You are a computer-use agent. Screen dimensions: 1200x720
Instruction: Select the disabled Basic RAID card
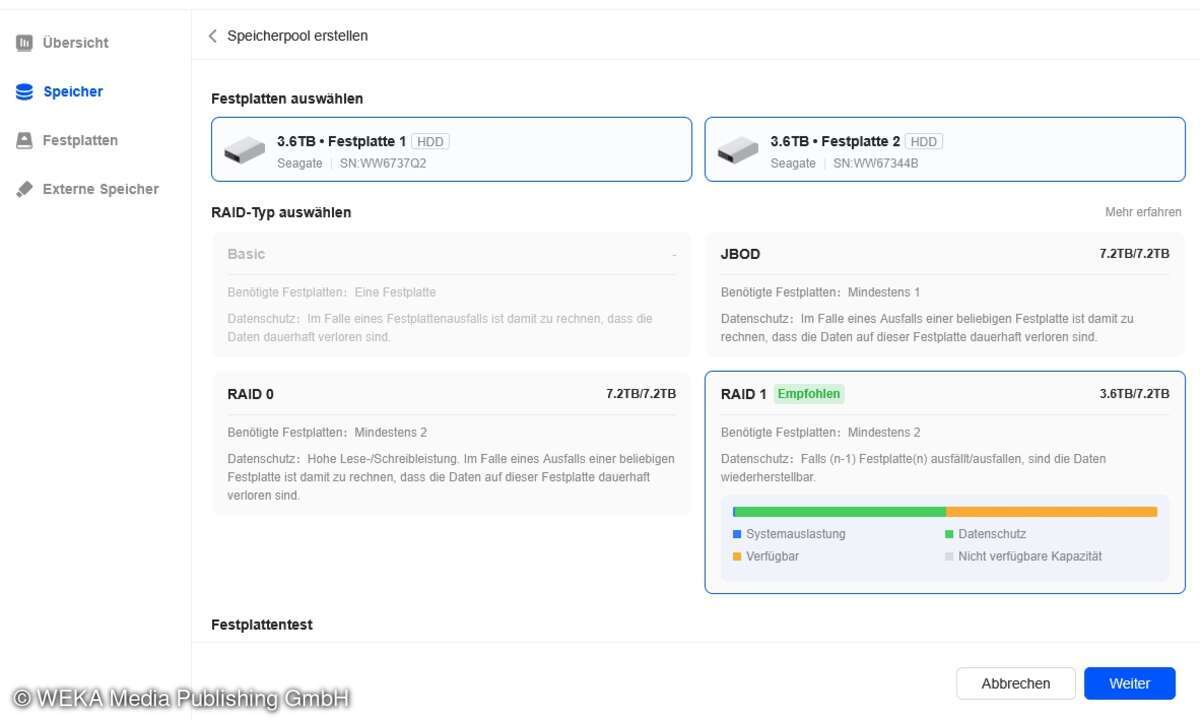[451, 295]
